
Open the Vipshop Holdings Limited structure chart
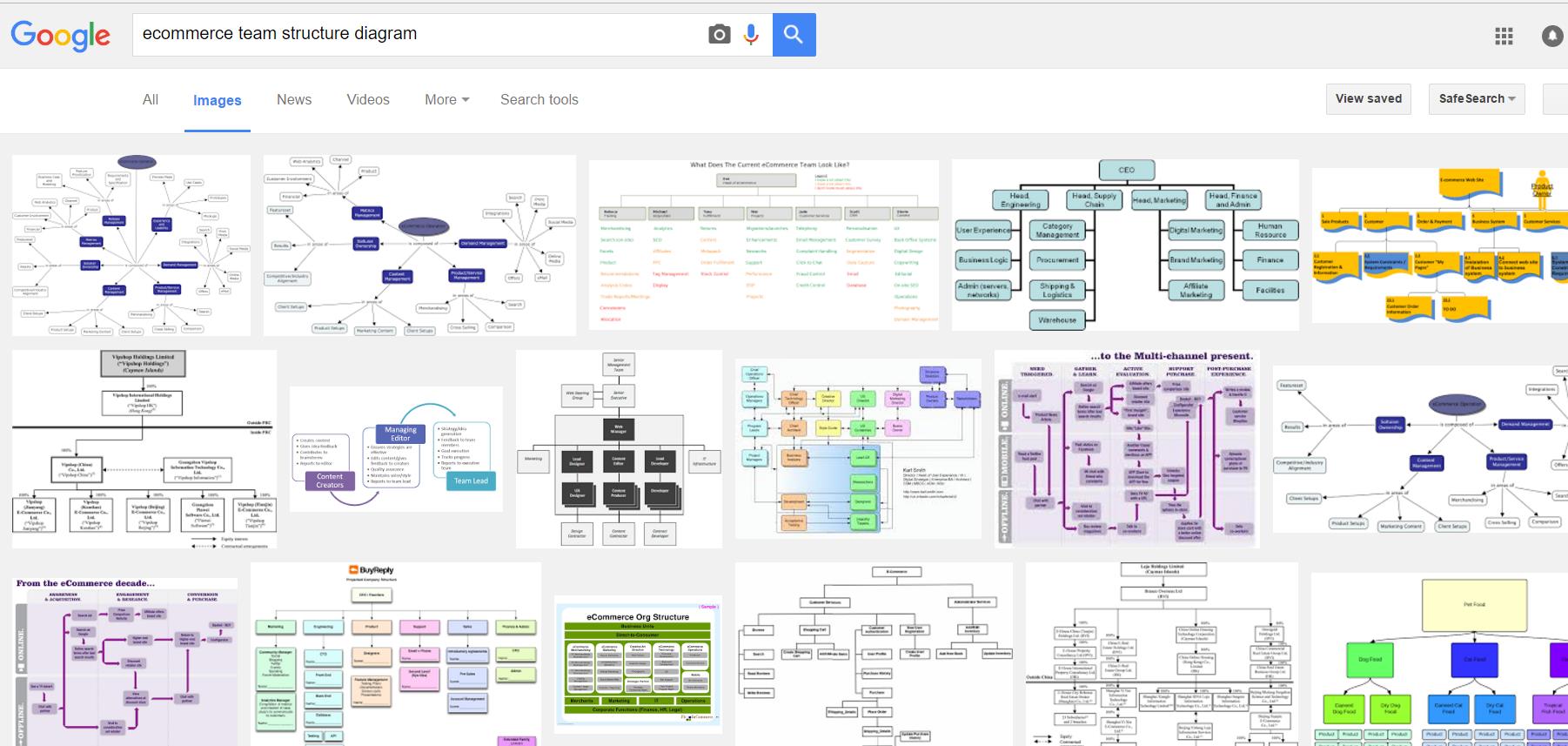point(144,449)
